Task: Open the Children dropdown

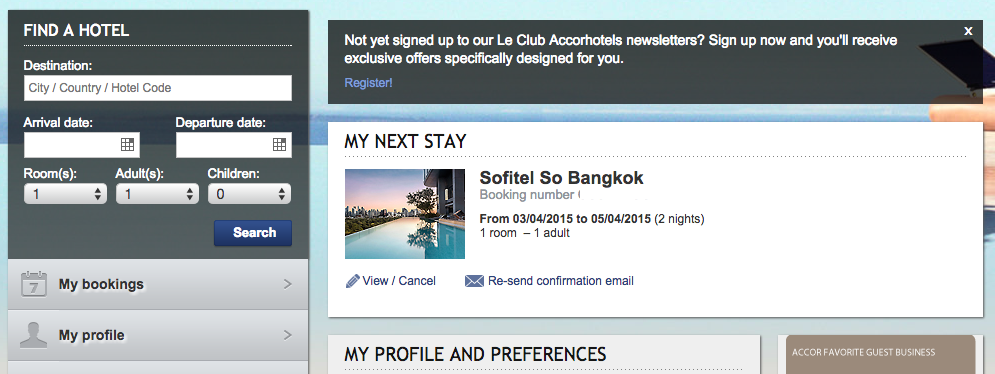Action: click(x=249, y=194)
